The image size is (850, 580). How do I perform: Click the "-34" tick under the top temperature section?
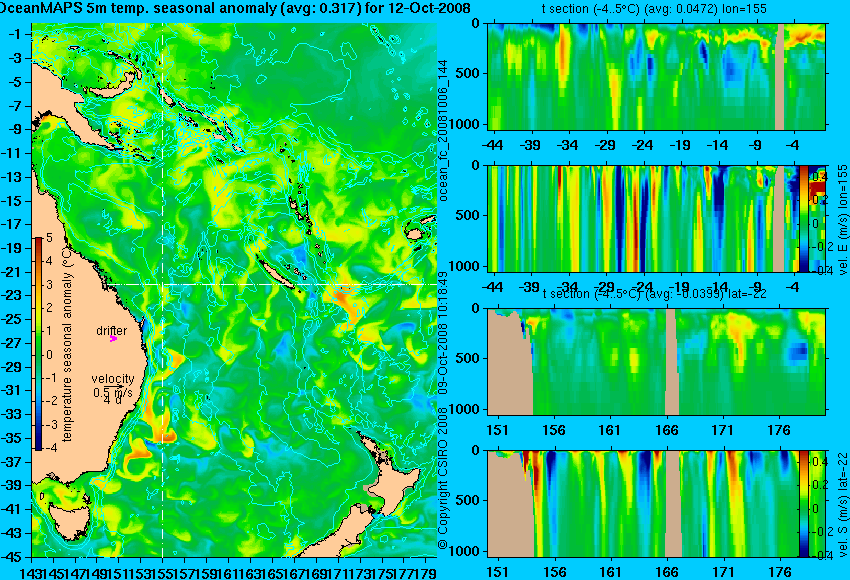click(568, 145)
